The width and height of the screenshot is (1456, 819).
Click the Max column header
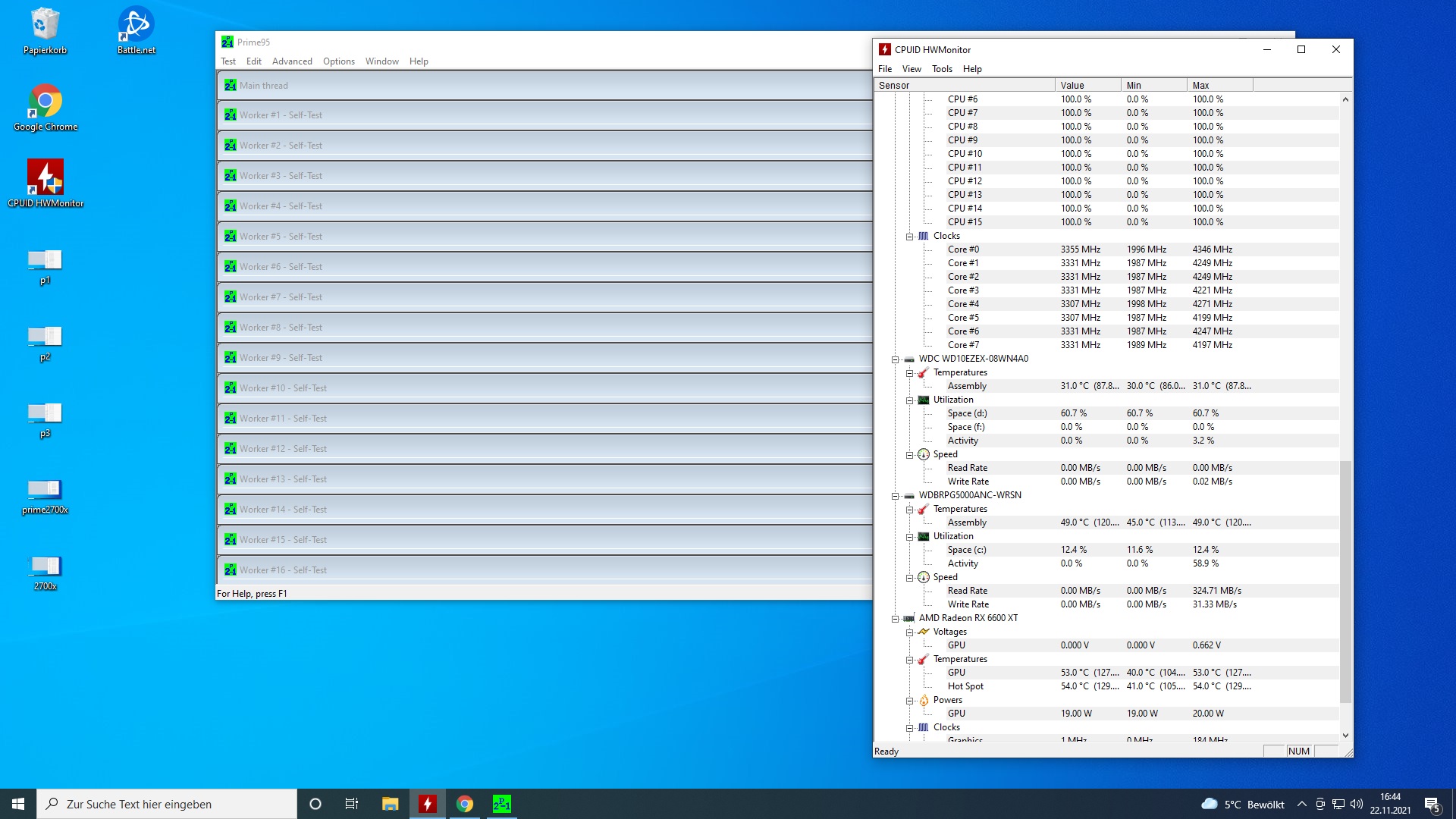coord(1219,86)
